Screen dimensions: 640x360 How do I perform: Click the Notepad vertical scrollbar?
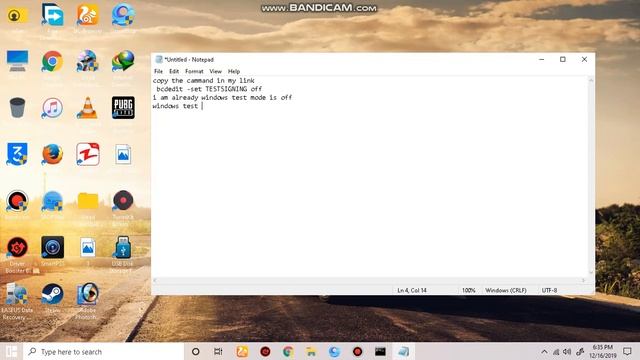(591, 176)
